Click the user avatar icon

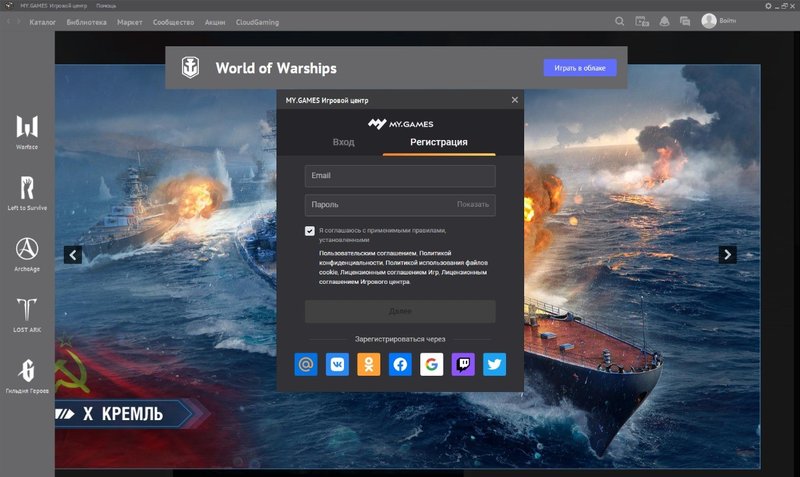click(x=709, y=21)
